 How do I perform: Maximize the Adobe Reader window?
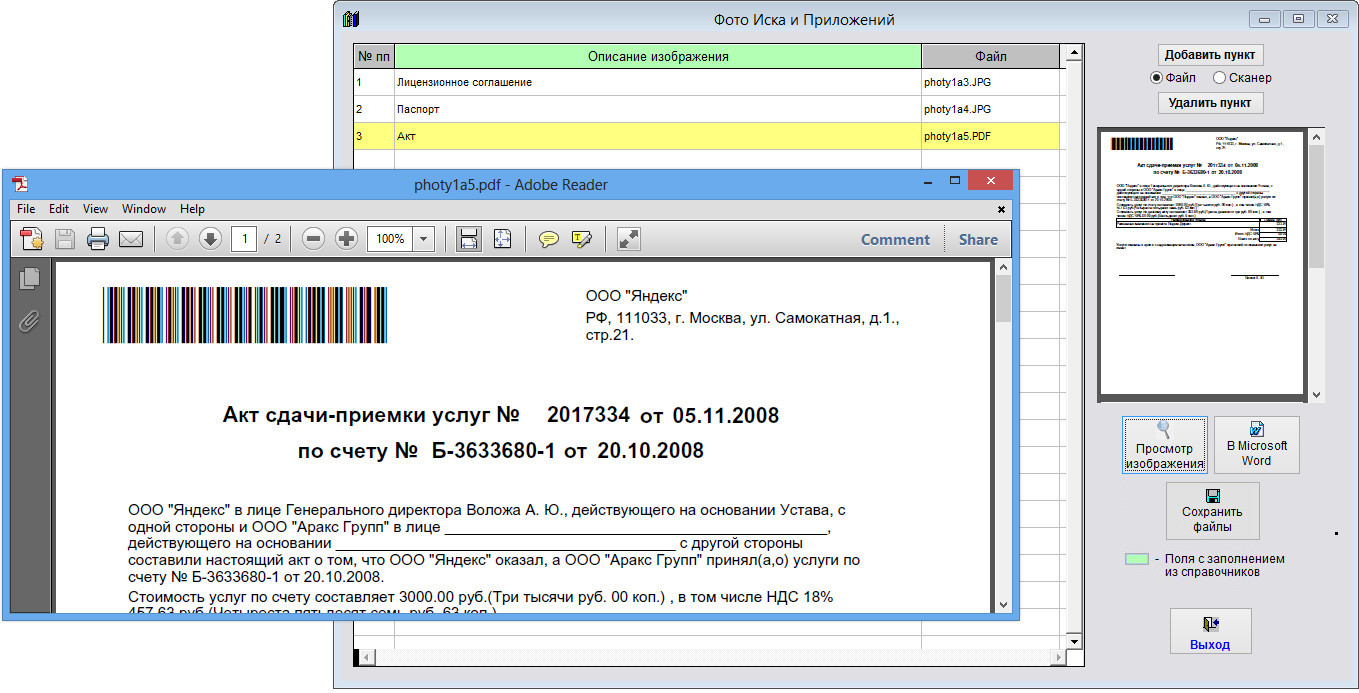[x=954, y=181]
